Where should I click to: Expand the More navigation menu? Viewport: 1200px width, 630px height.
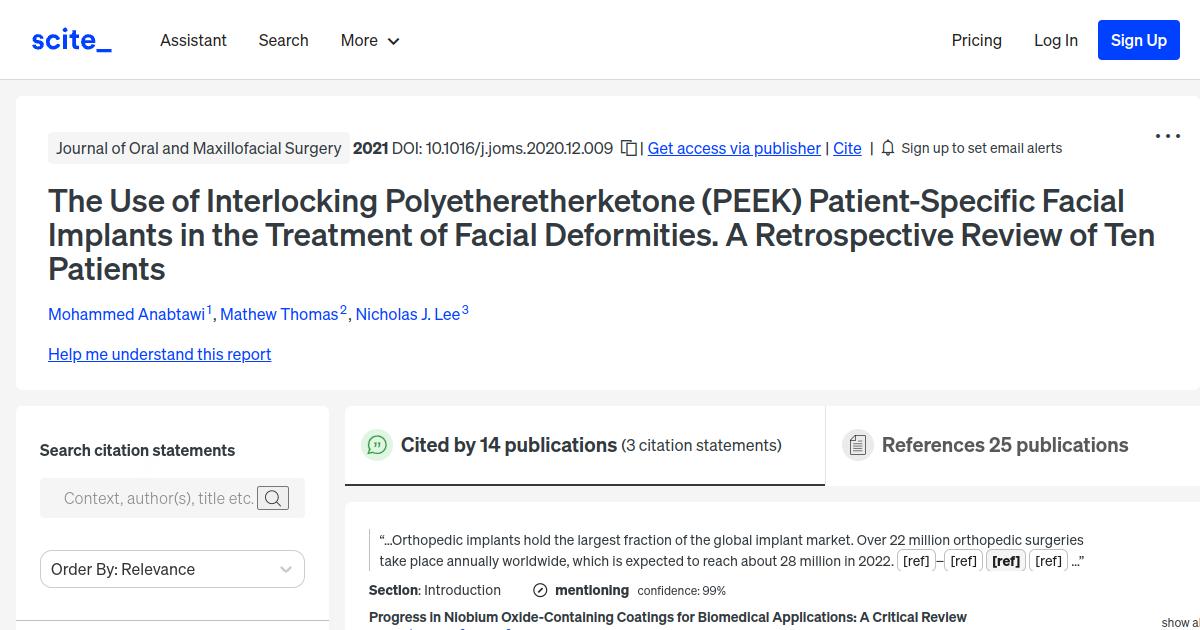click(x=369, y=40)
